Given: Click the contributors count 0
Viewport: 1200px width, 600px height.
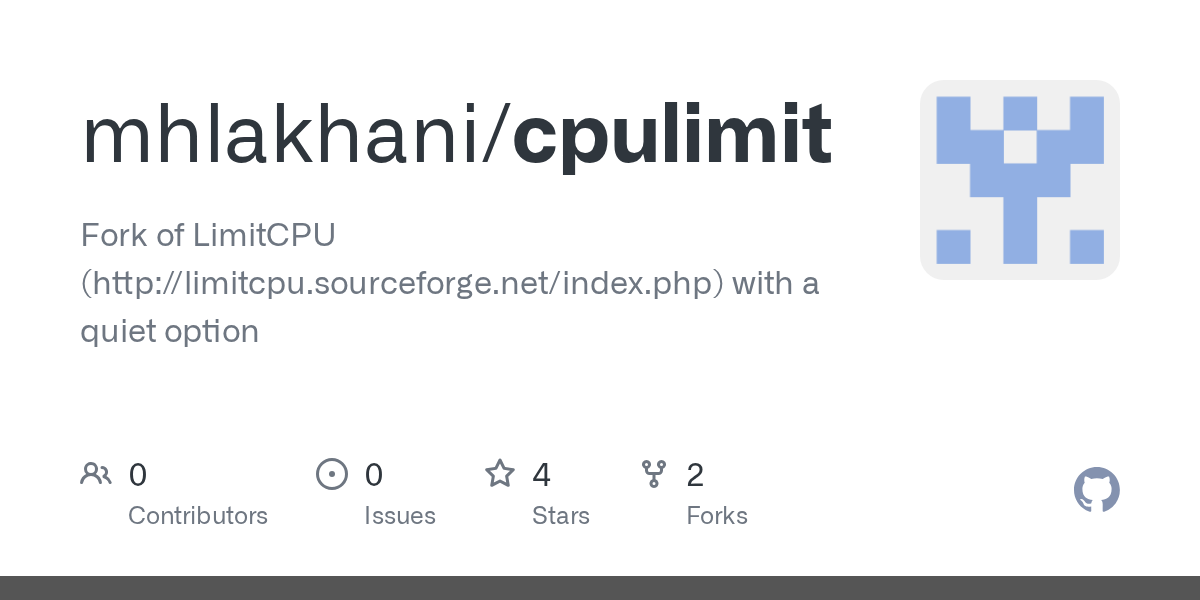Looking at the screenshot, I should click(138, 475).
